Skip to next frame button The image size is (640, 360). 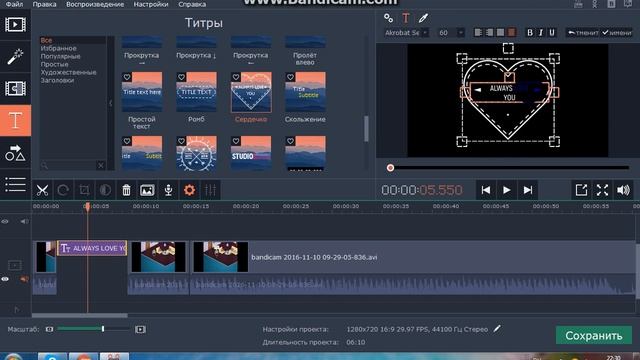point(528,190)
